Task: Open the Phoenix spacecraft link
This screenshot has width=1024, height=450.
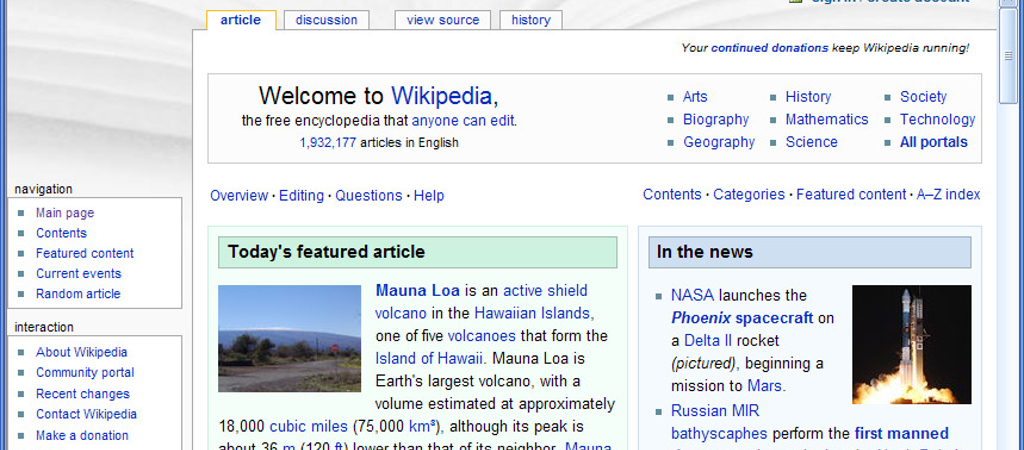Action: pyautogui.click(x=742, y=318)
